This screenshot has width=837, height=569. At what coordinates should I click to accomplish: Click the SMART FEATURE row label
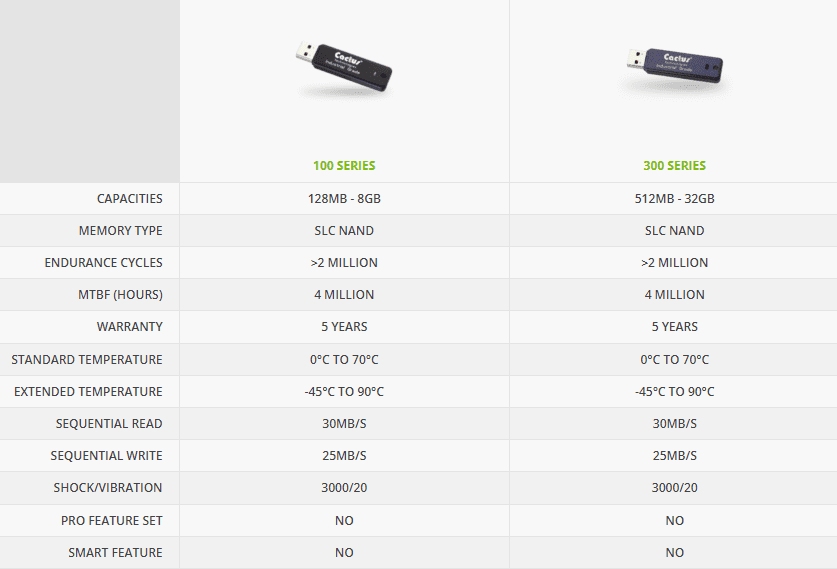115,553
